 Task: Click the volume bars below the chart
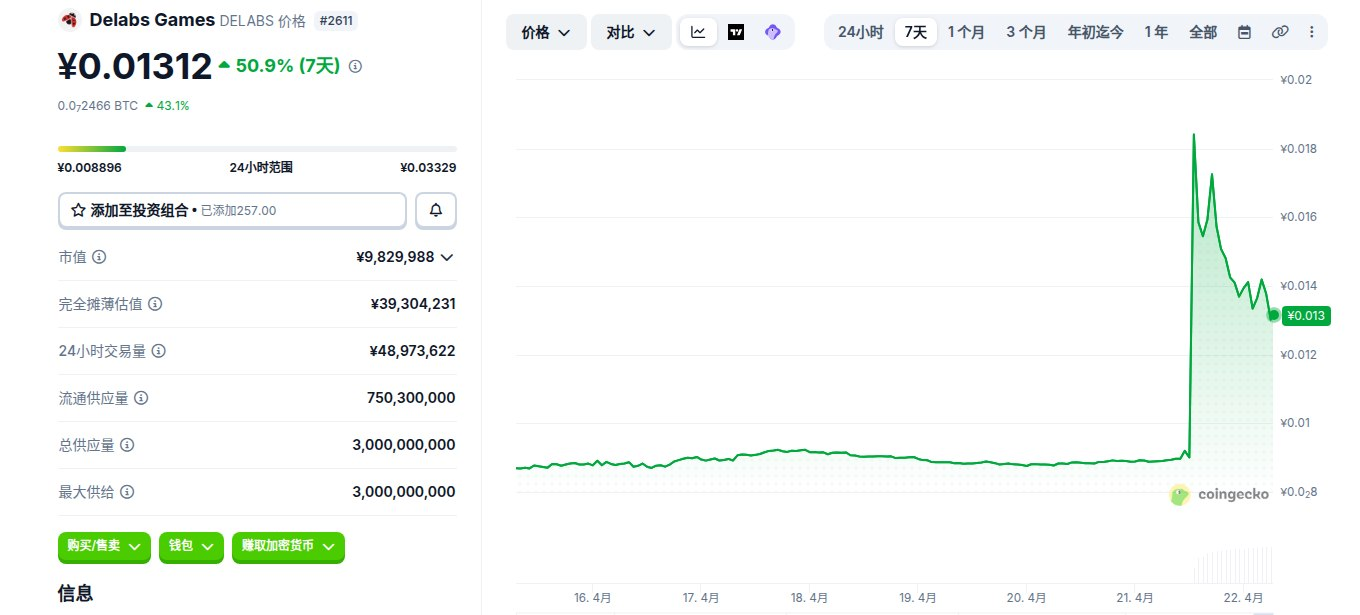[1234, 564]
